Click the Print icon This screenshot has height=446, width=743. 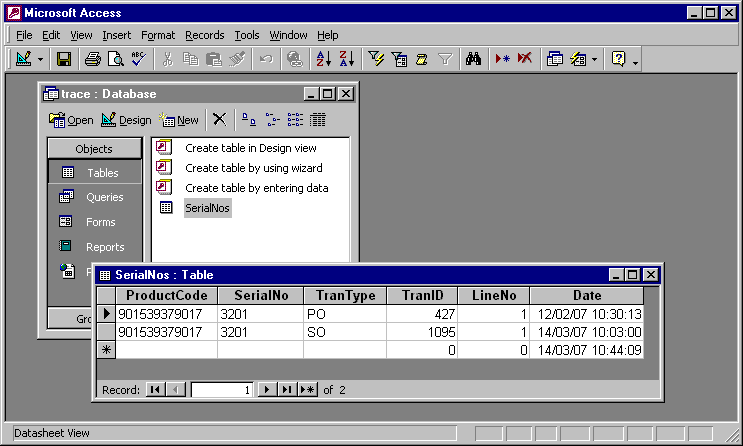[x=92, y=59]
